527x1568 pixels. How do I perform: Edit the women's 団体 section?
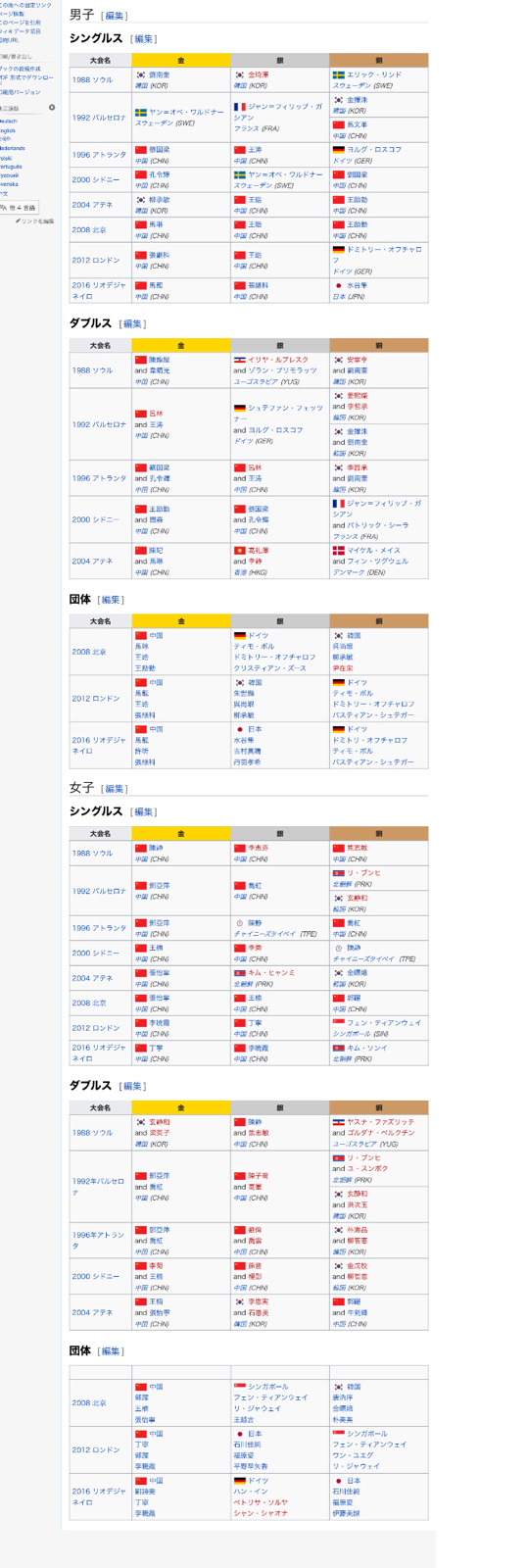point(112,1351)
